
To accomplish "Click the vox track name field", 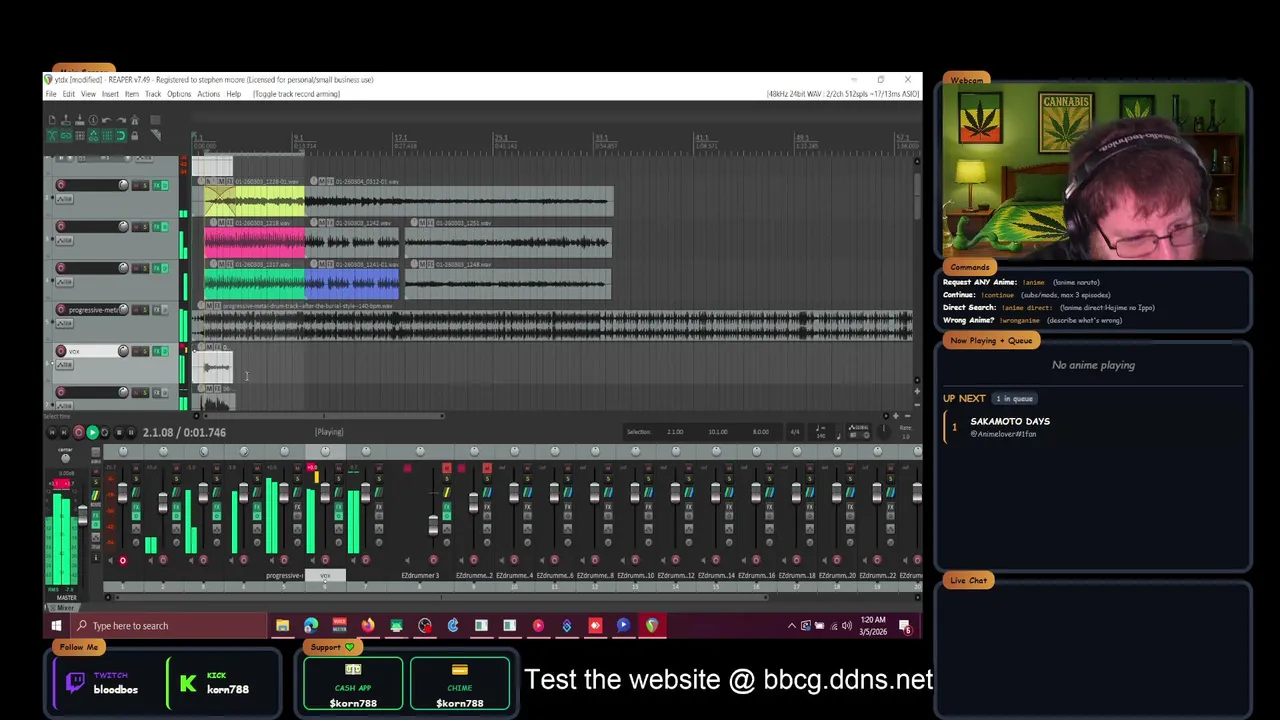I will [x=92, y=351].
